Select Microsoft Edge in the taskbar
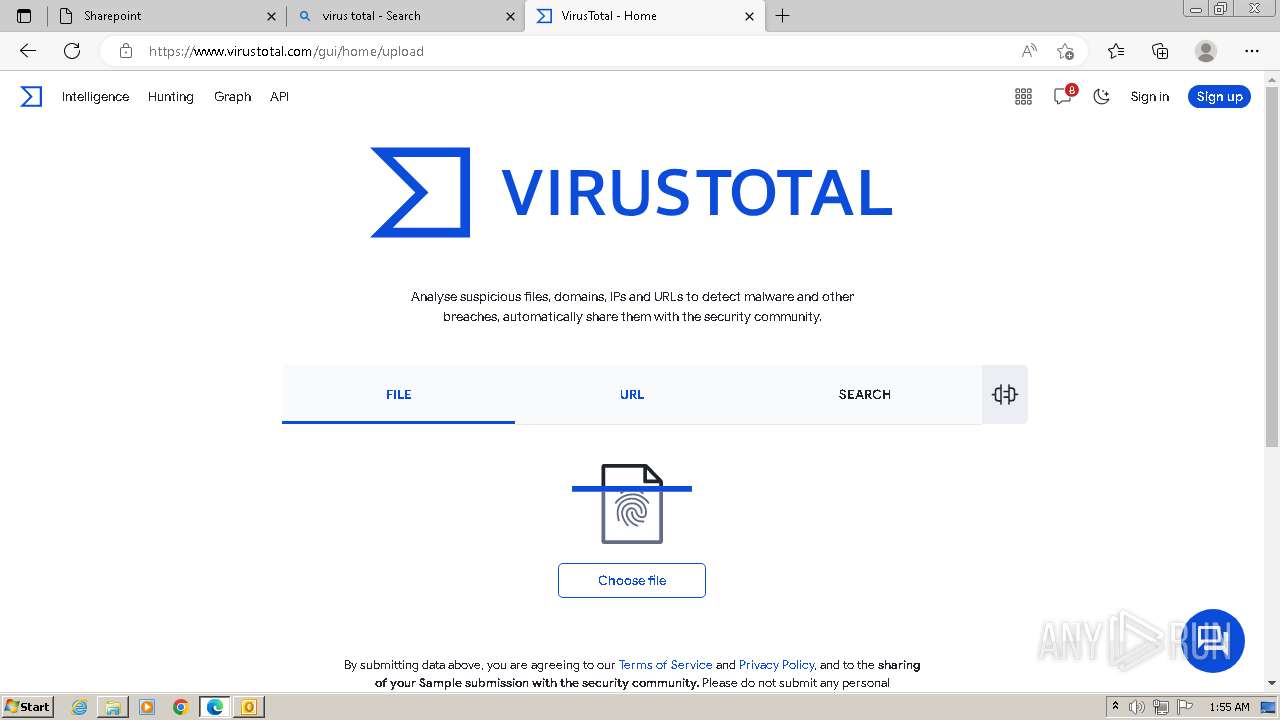The image size is (1280, 720). [215, 707]
